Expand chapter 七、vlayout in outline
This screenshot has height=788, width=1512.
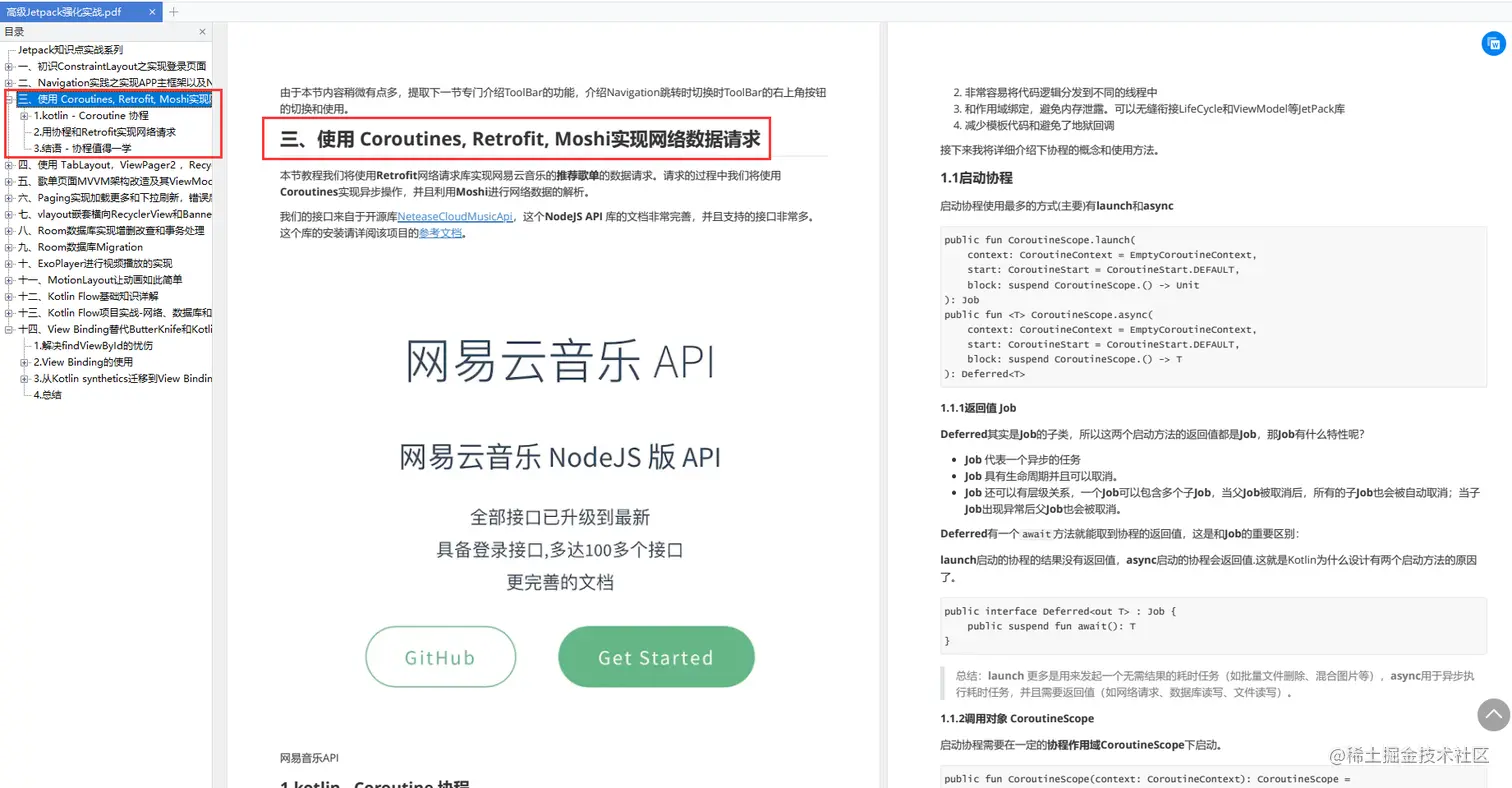click(9, 214)
